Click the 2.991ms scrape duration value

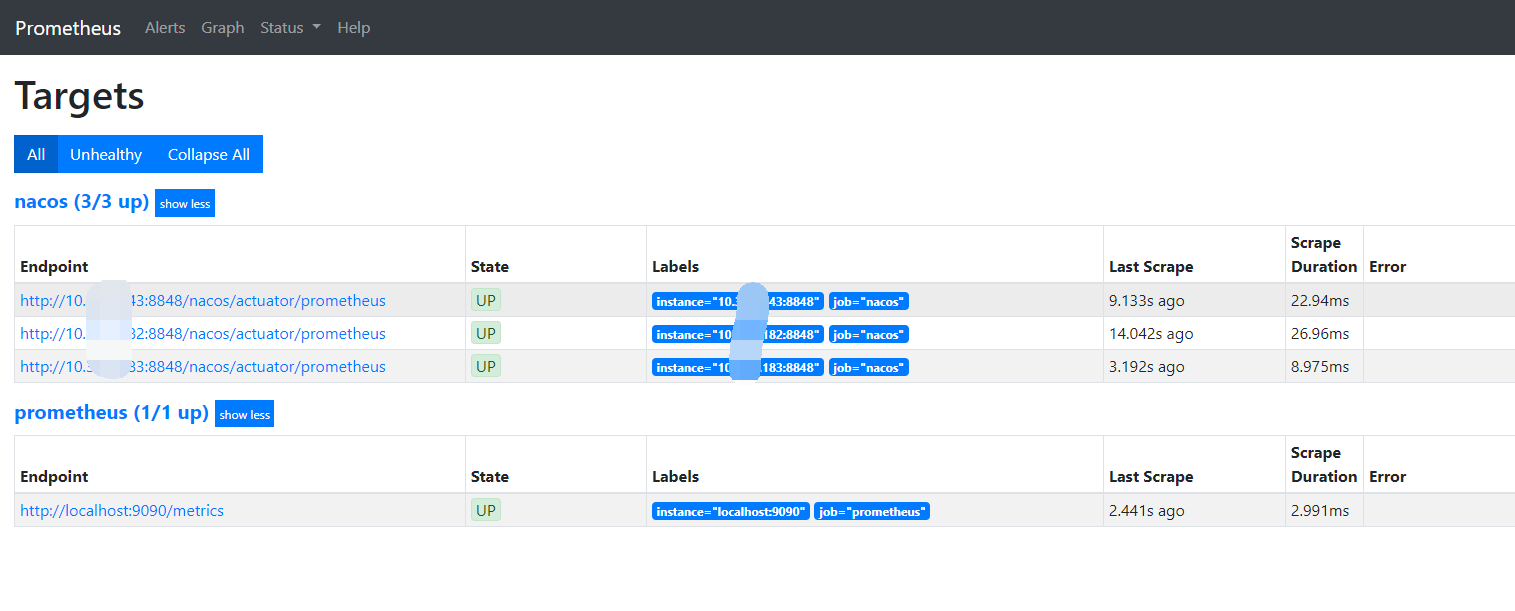(1320, 511)
